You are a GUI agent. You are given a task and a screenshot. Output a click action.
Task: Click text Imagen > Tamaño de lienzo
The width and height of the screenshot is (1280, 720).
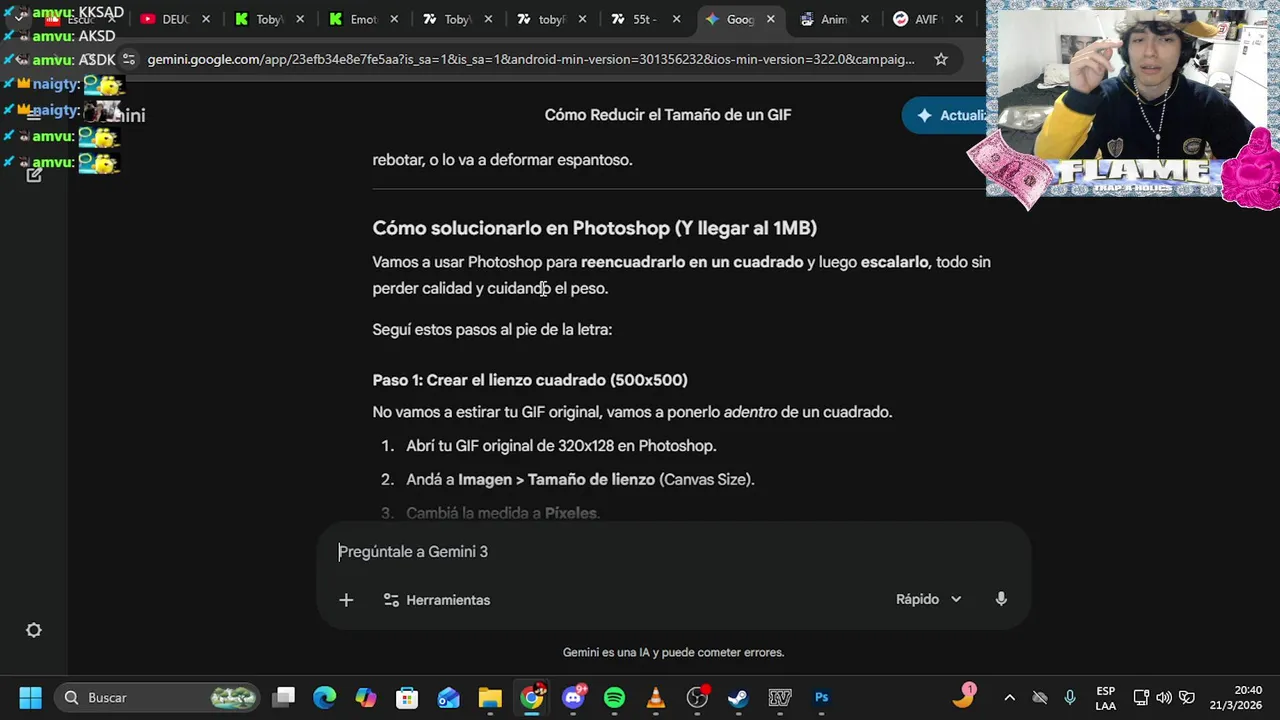tap(556, 480)
